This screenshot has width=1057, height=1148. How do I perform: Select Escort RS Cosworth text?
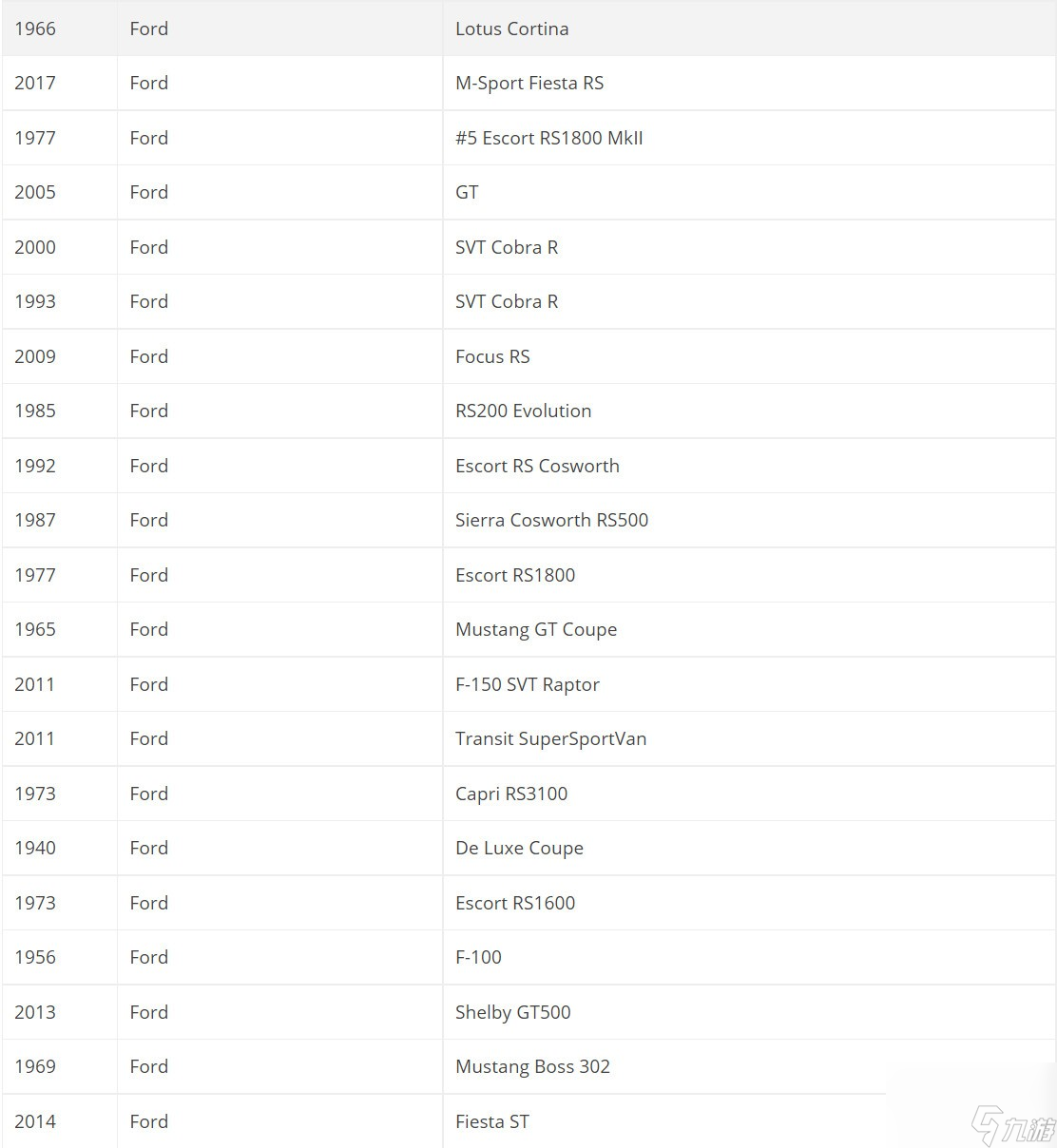[x=537, y=466]
